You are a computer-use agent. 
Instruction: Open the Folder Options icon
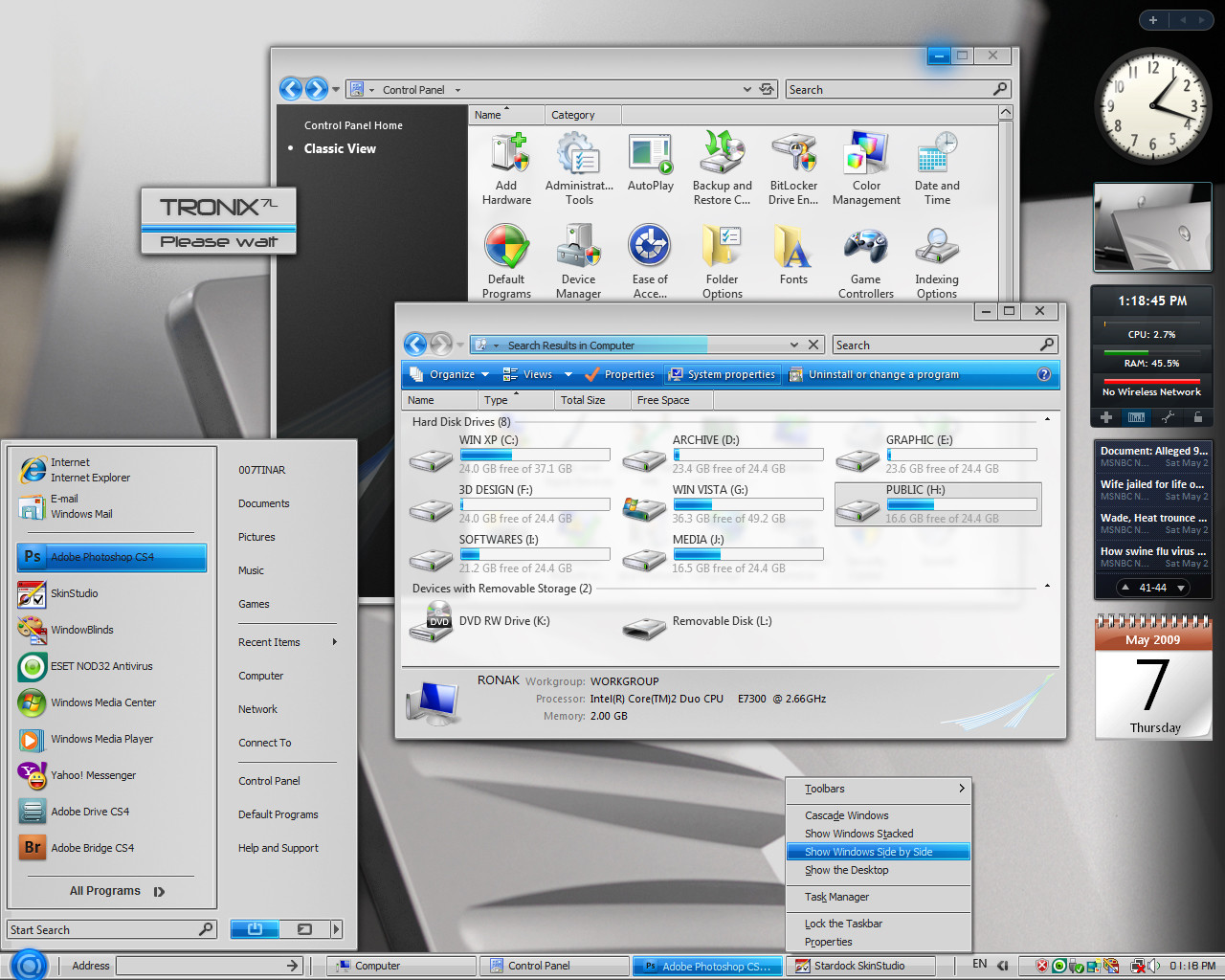[723, 261]
